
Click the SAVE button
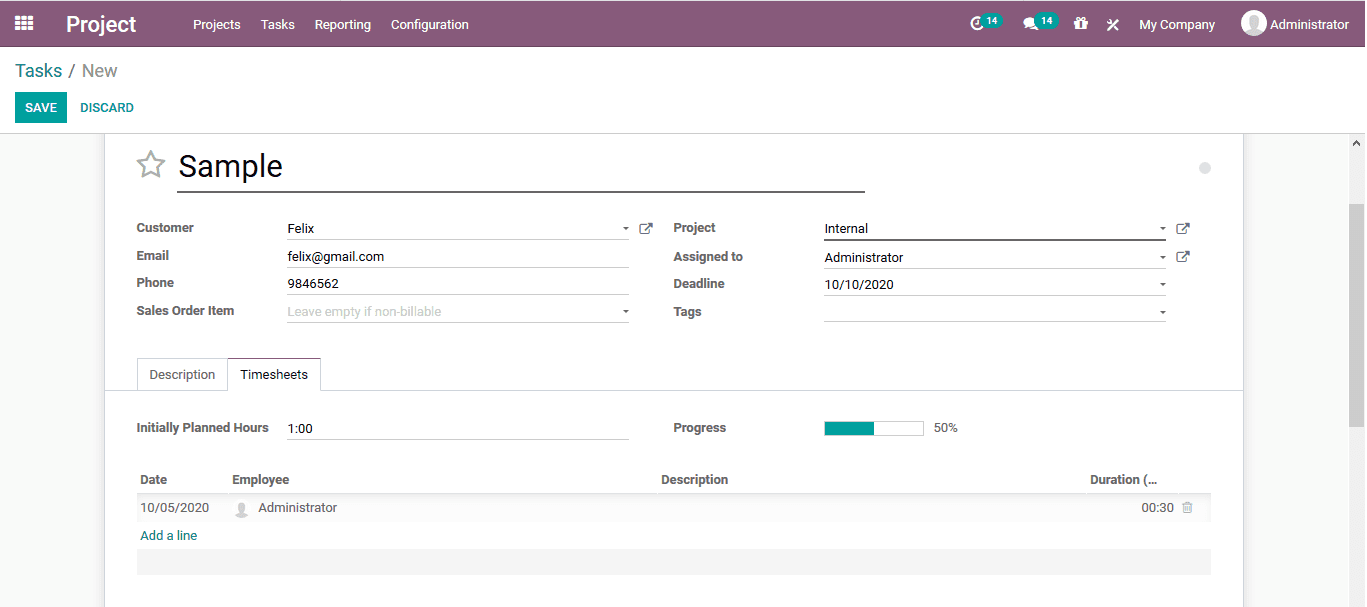[x=40, y=107]
